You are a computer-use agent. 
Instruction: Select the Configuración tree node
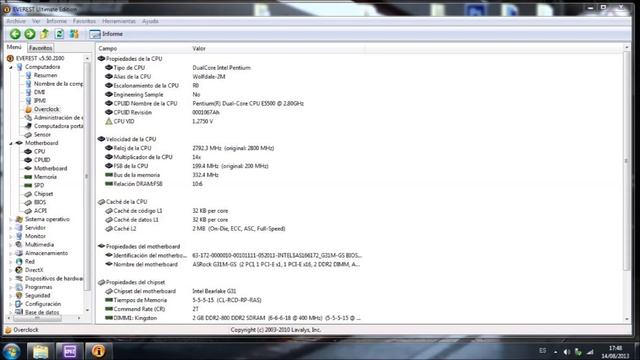pyautogui.click(x=43, y=304)
